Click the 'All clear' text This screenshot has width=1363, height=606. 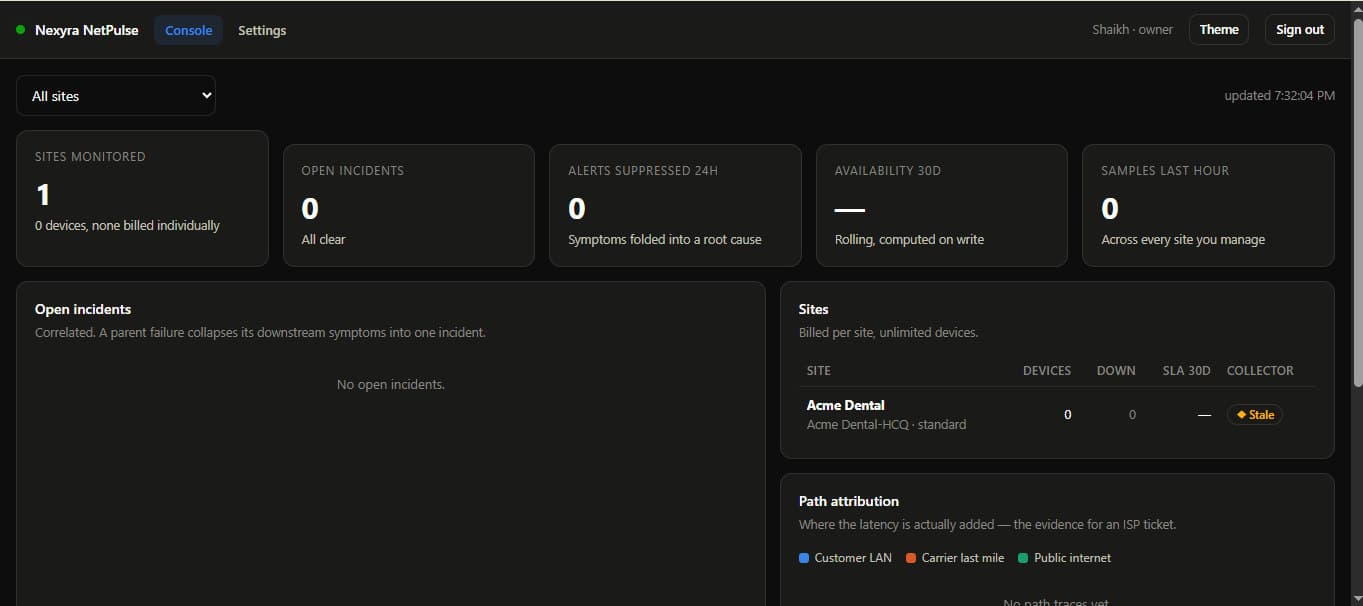(324, 239)
